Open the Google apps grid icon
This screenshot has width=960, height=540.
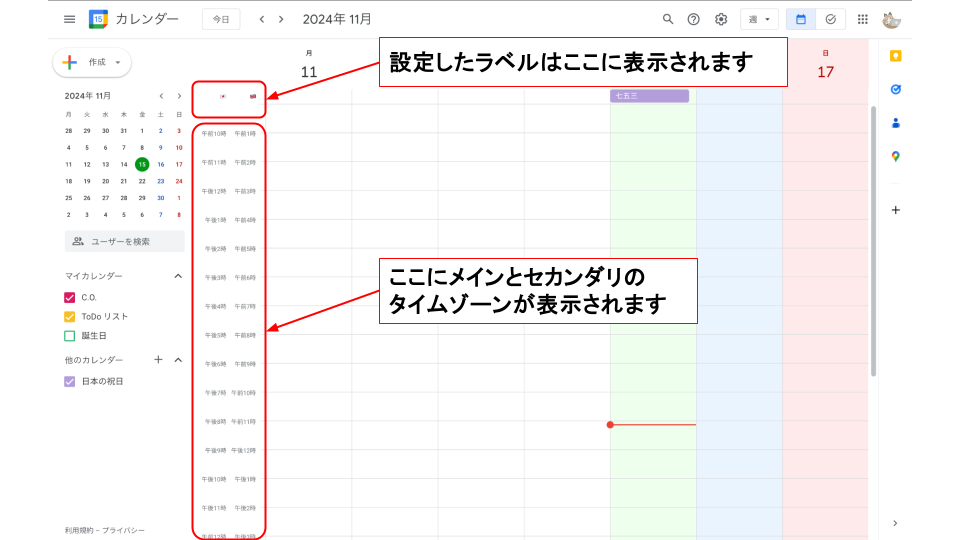click(x=863, y=19)
